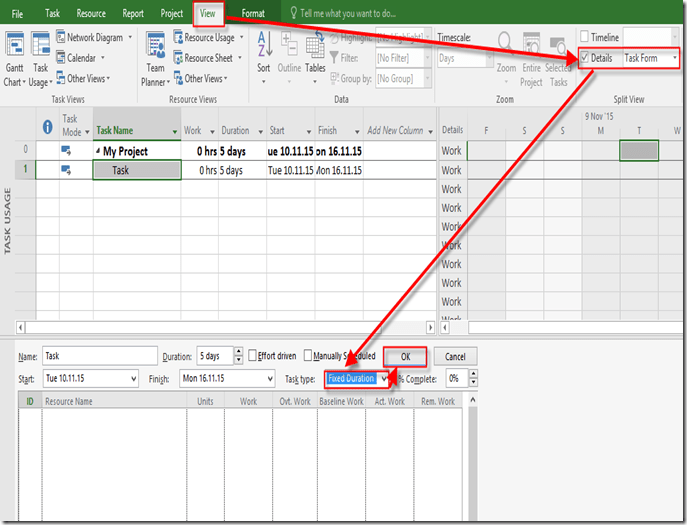The height and width of the screenshot is (525, 687).
Task: Switch to the View ribbon tab
Action: click(208, 14)
